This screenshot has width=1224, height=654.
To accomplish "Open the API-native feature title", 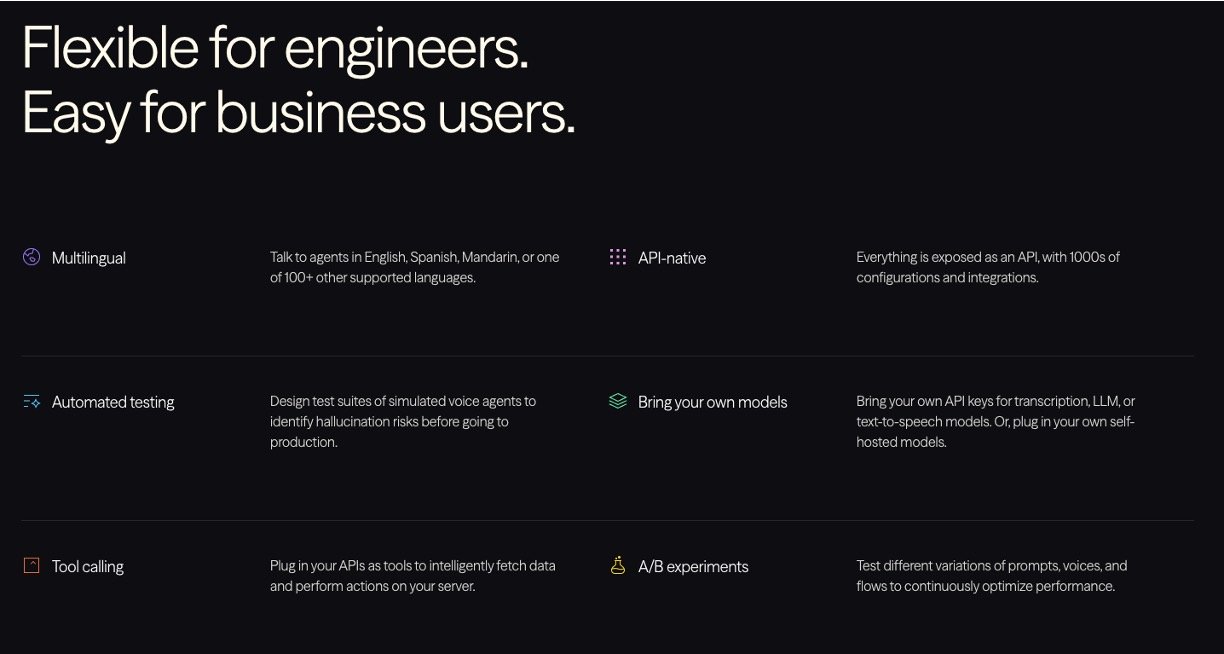I will click(672, 258).
